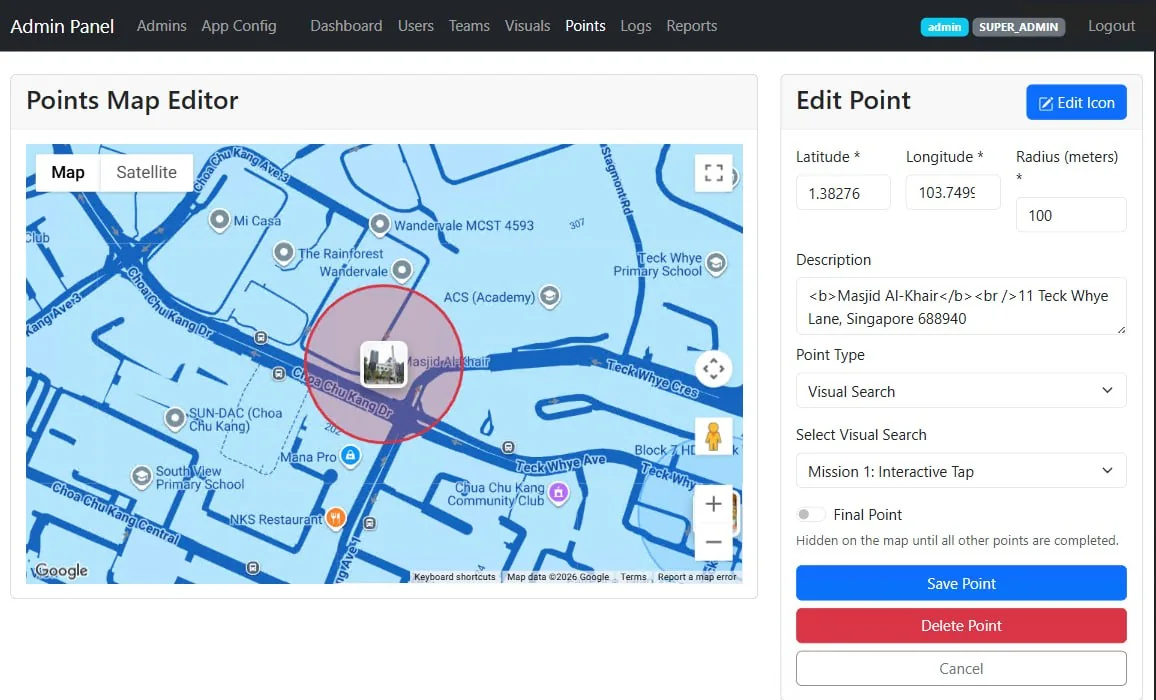Toggle map fullscreen view icon
Image resolution: width=1156 pixels, height=700 pixels.
coord(713,173)
